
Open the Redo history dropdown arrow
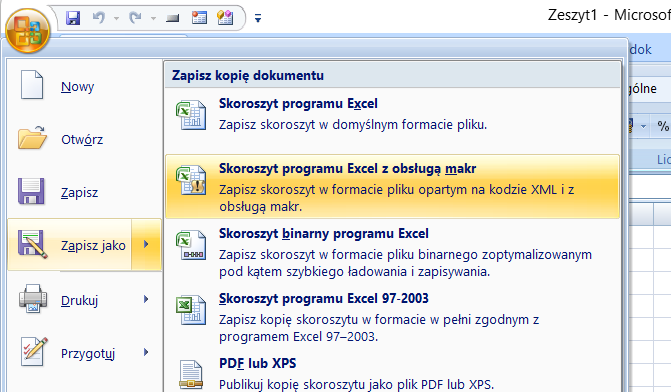(x=153, y=18)
